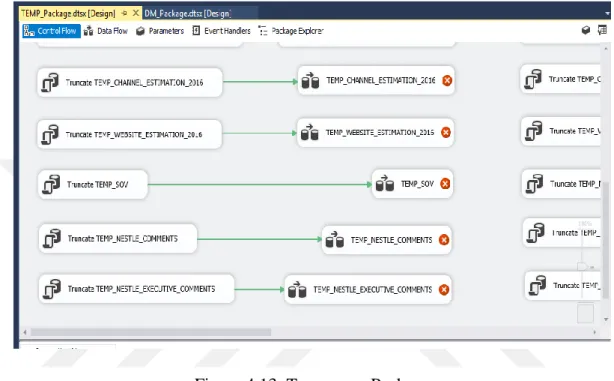
Task: Click error icon on TEMP_NESTLE_COMMENTS task
Action: click(444, 239)
